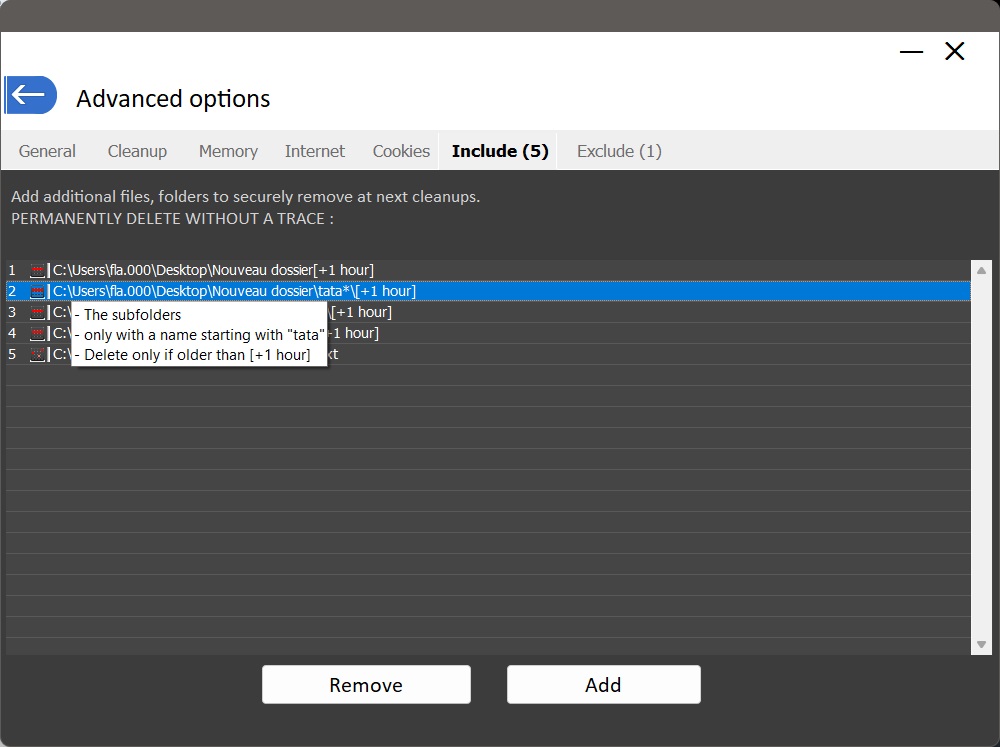Switch to the General tab
1000x747 pixels.
[x=47, y=151]
